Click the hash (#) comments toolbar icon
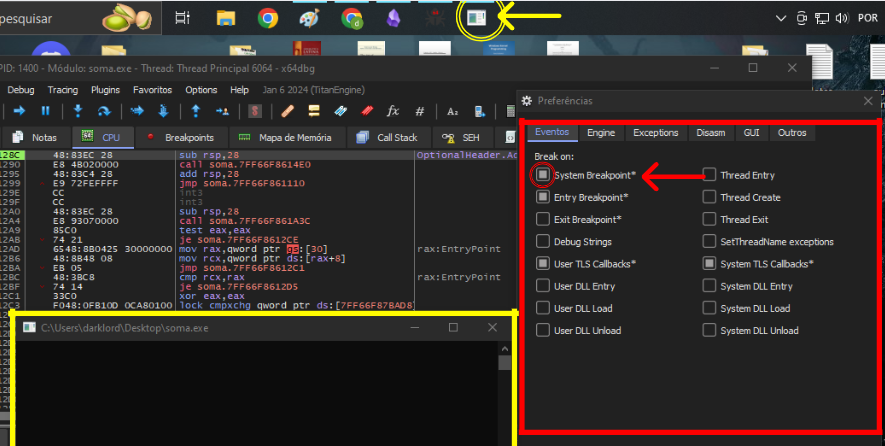Screen dimensions: 885x446 point(420,111)
